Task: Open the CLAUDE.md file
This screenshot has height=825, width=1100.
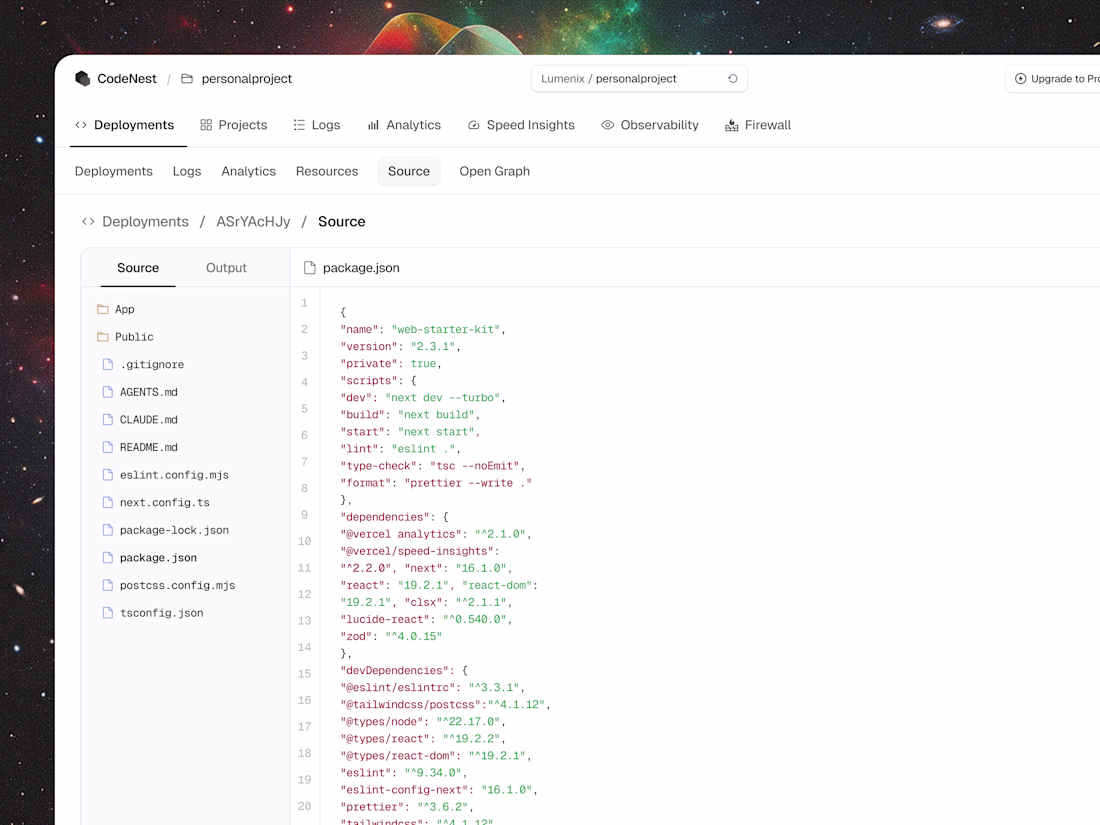Action: (x=140, y=420)
